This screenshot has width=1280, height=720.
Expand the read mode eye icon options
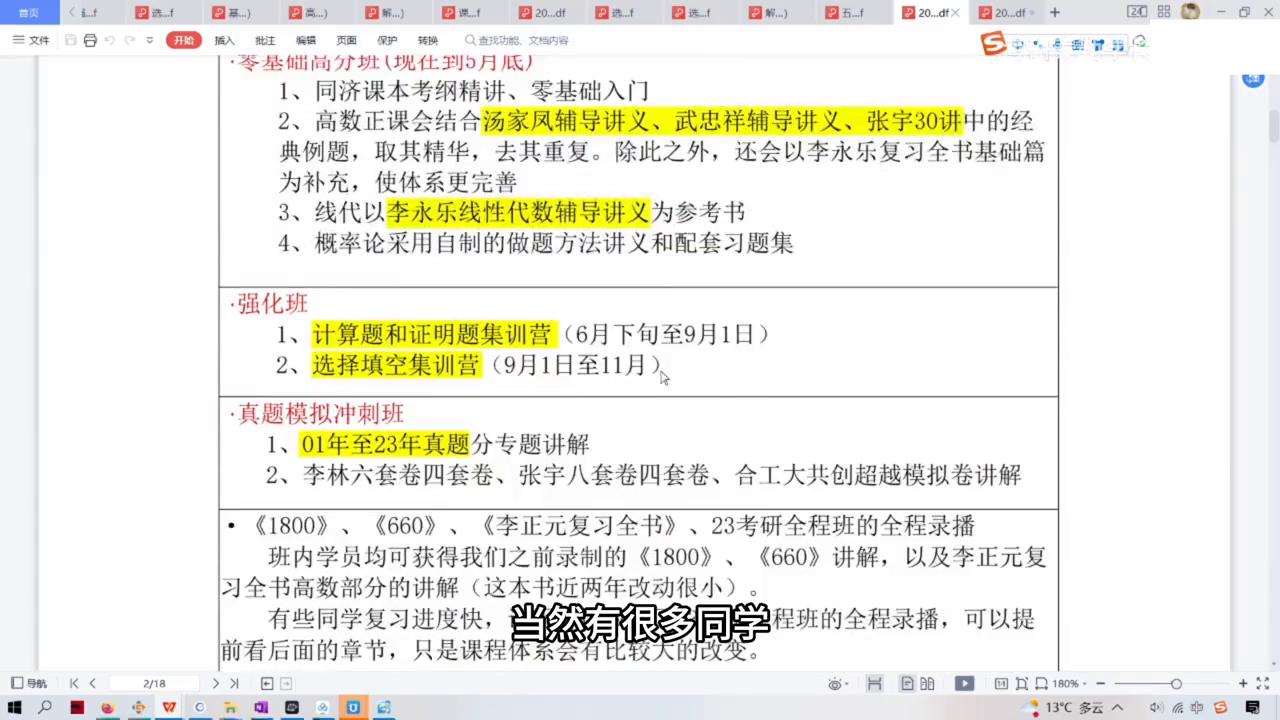click(836, 683)
